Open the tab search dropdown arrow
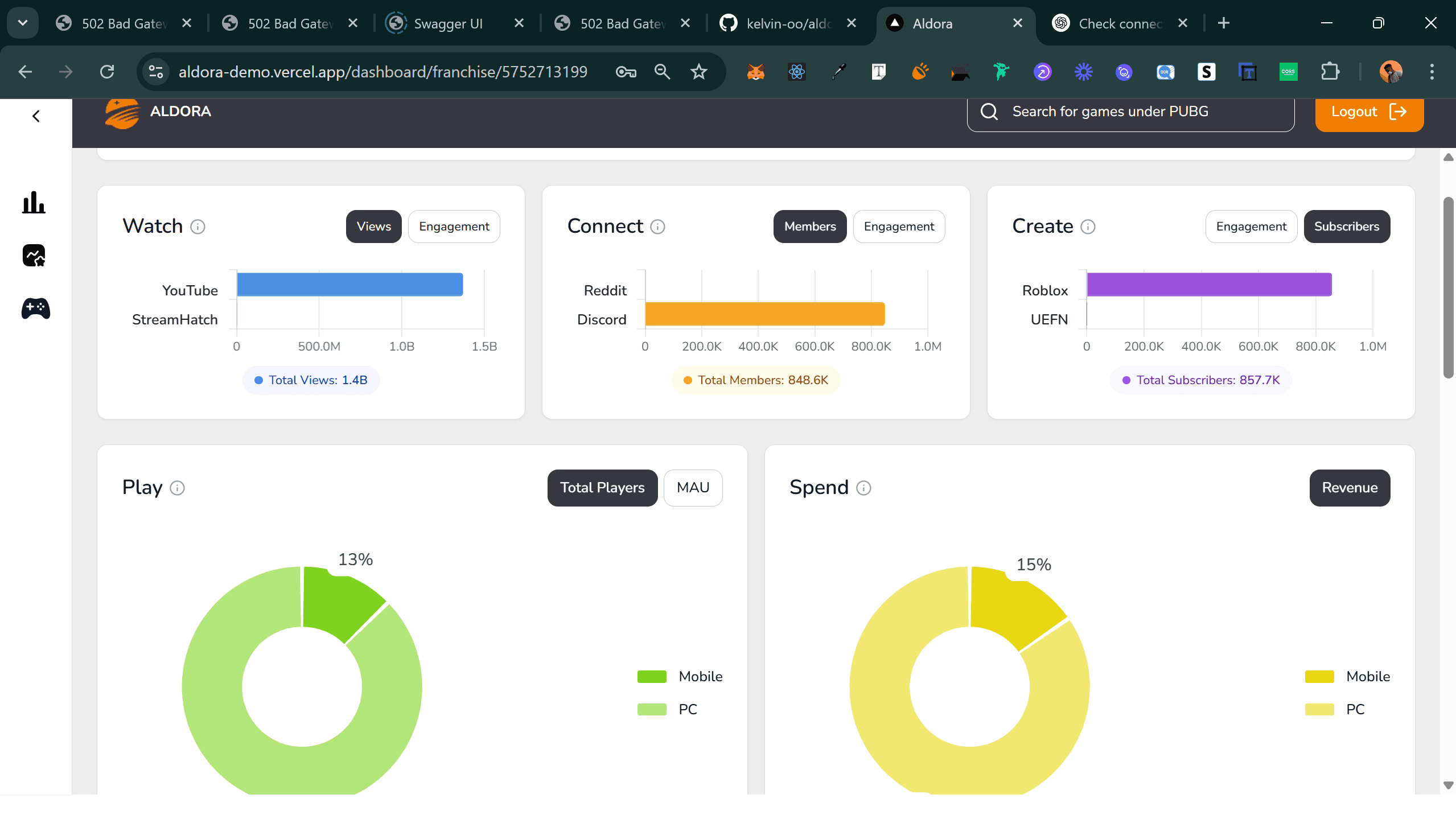Image resolution: width=1456 pixels, height=815 pixels. 22,23
